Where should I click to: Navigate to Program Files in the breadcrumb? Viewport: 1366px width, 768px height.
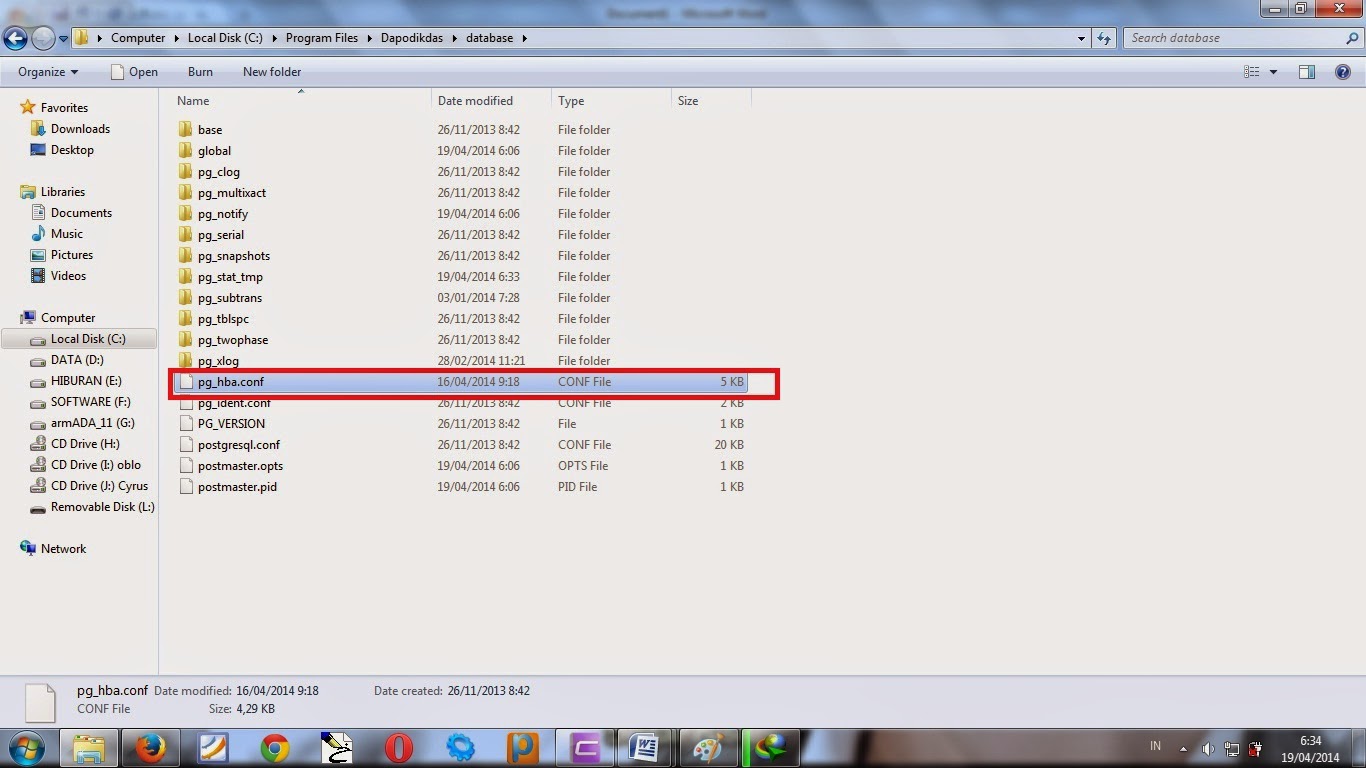322,38
